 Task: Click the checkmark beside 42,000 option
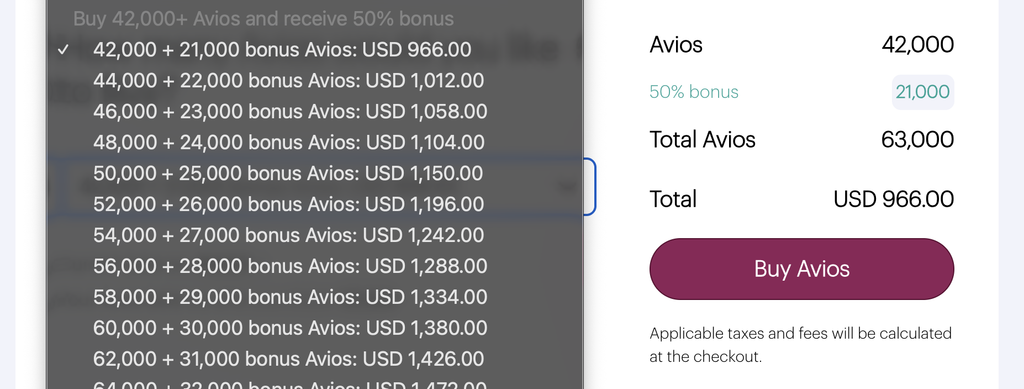click(x=63, y=50)
